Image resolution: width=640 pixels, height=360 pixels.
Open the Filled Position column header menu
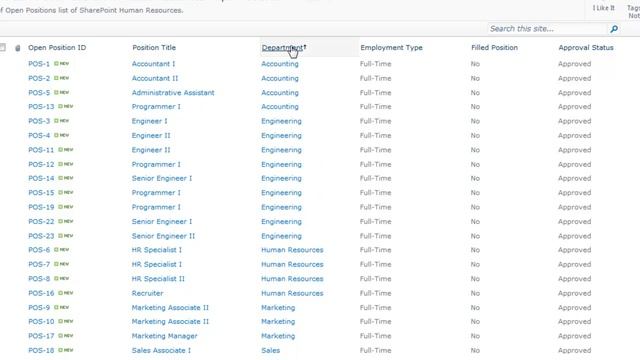[494, 48]
